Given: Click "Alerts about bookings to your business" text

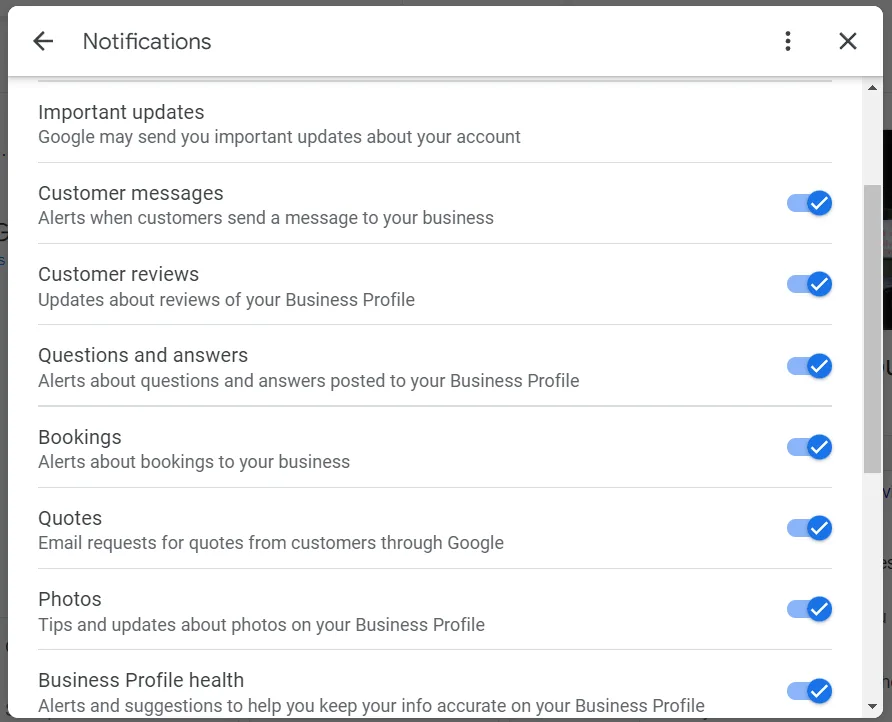Looking at the screenshot, I should (x=194, y=461).
